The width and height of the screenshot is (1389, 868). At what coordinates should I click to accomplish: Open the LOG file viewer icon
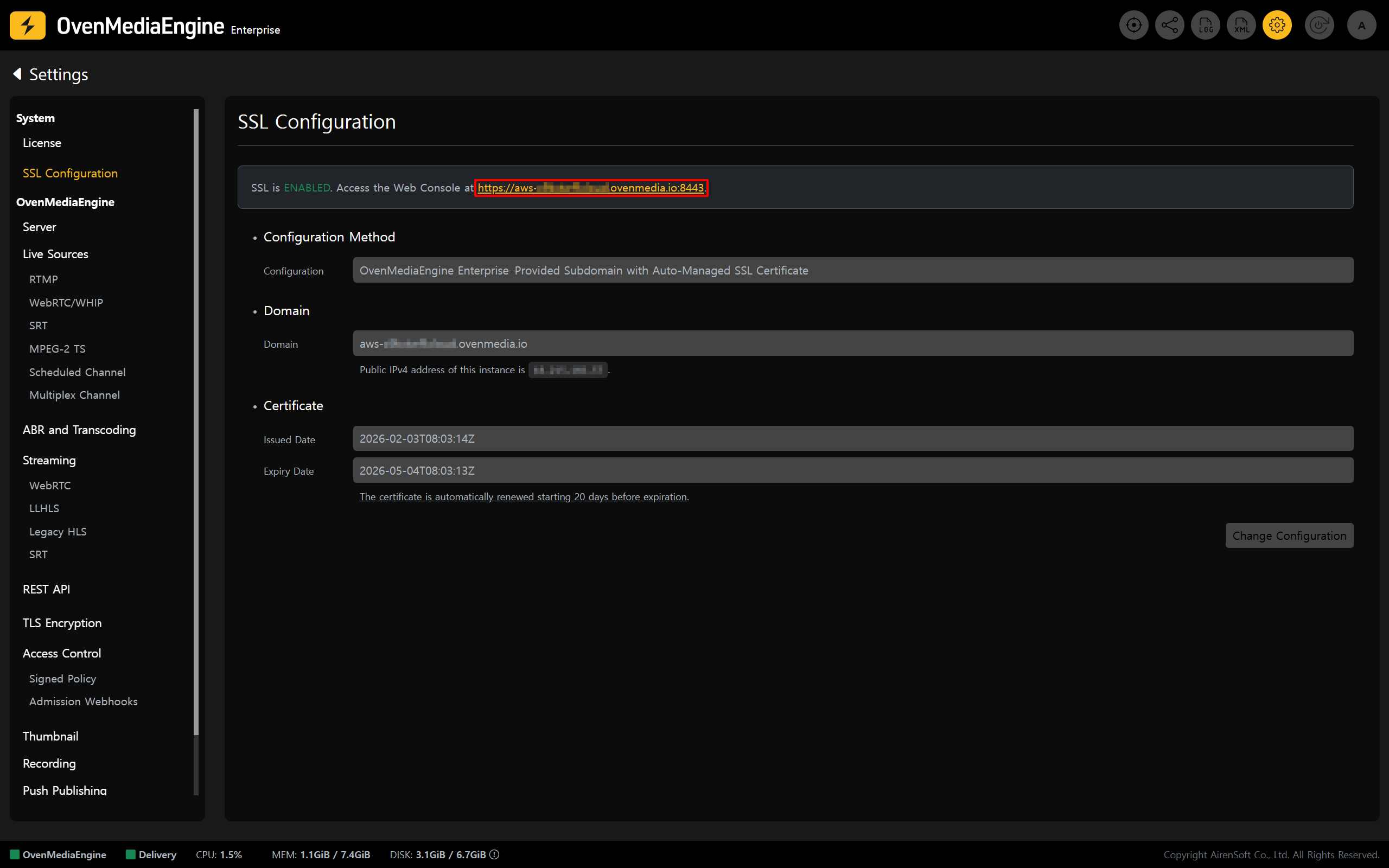[x=1205, y=25]
